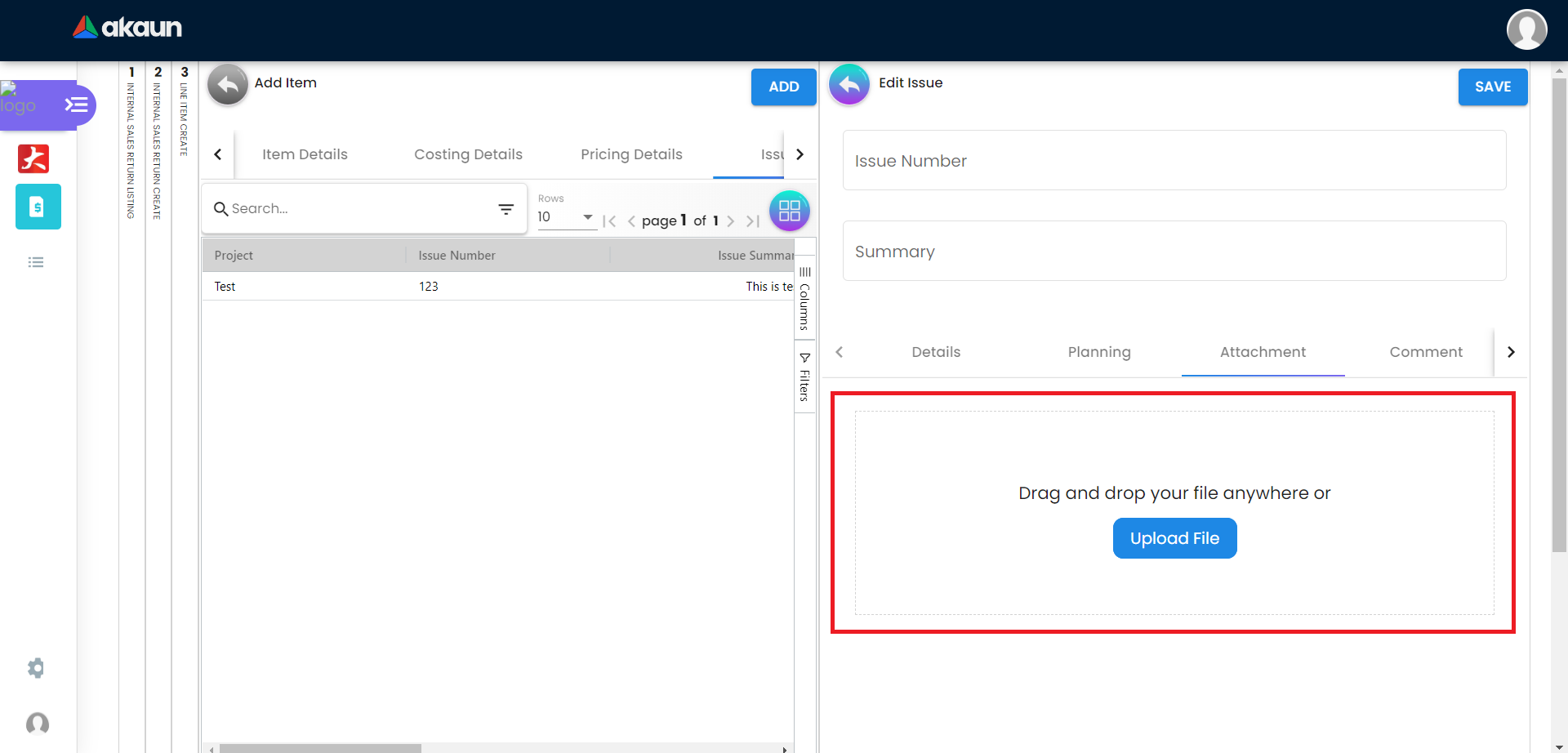The height and width of the screenshot is (753, 1568).
Task: Open the user profile avatar in header
Action: pyautogui.click(x=1526, y=29)
